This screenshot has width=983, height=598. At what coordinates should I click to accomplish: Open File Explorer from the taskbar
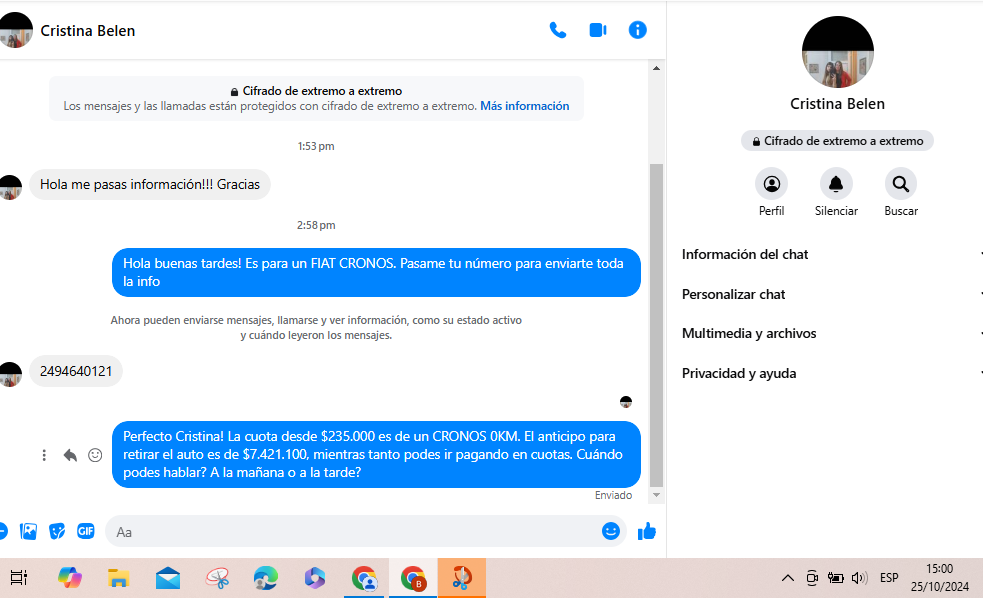point(118,578)
